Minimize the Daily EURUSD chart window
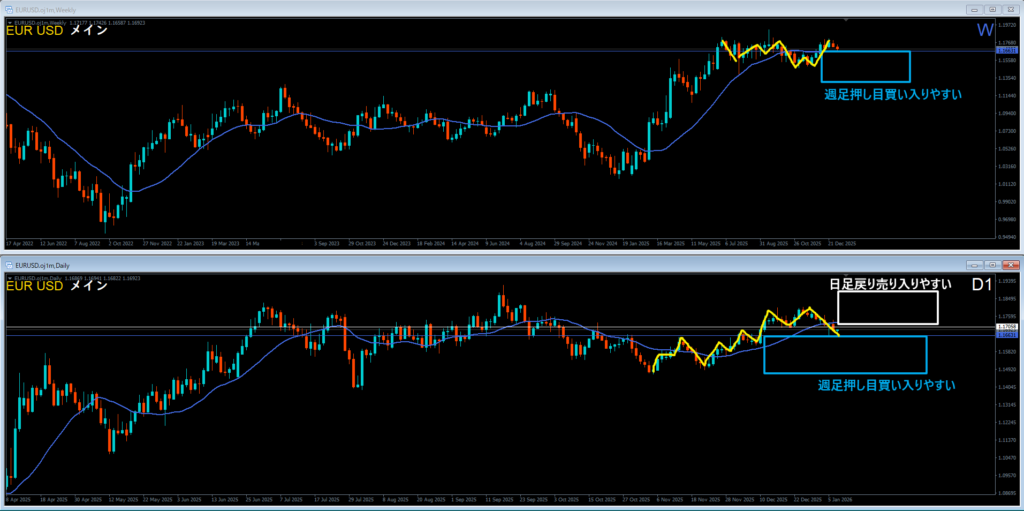 (x=973, y=265)
